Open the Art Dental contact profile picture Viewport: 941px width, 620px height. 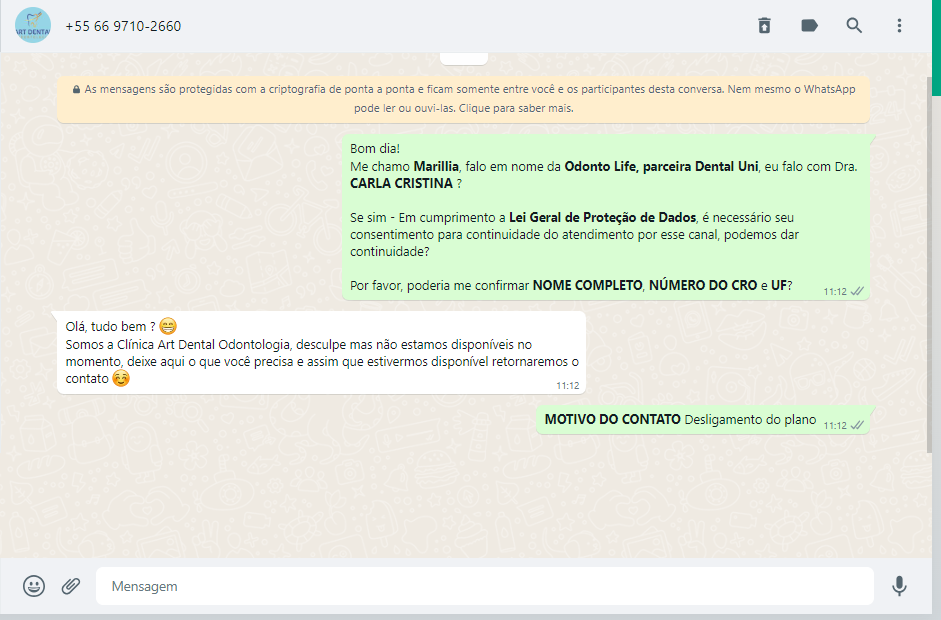pyautogui.click(x=32, y=25)
